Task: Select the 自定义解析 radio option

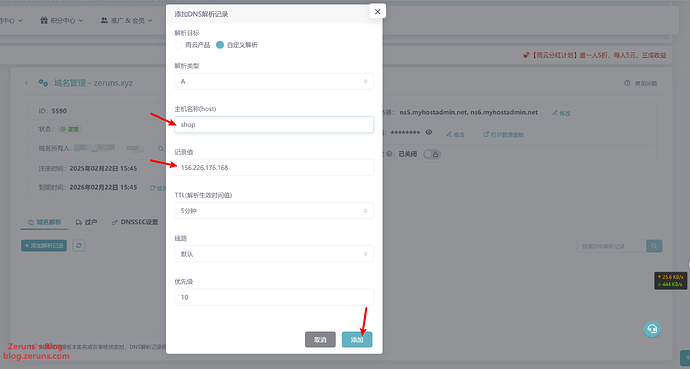Action: (220, 45)
